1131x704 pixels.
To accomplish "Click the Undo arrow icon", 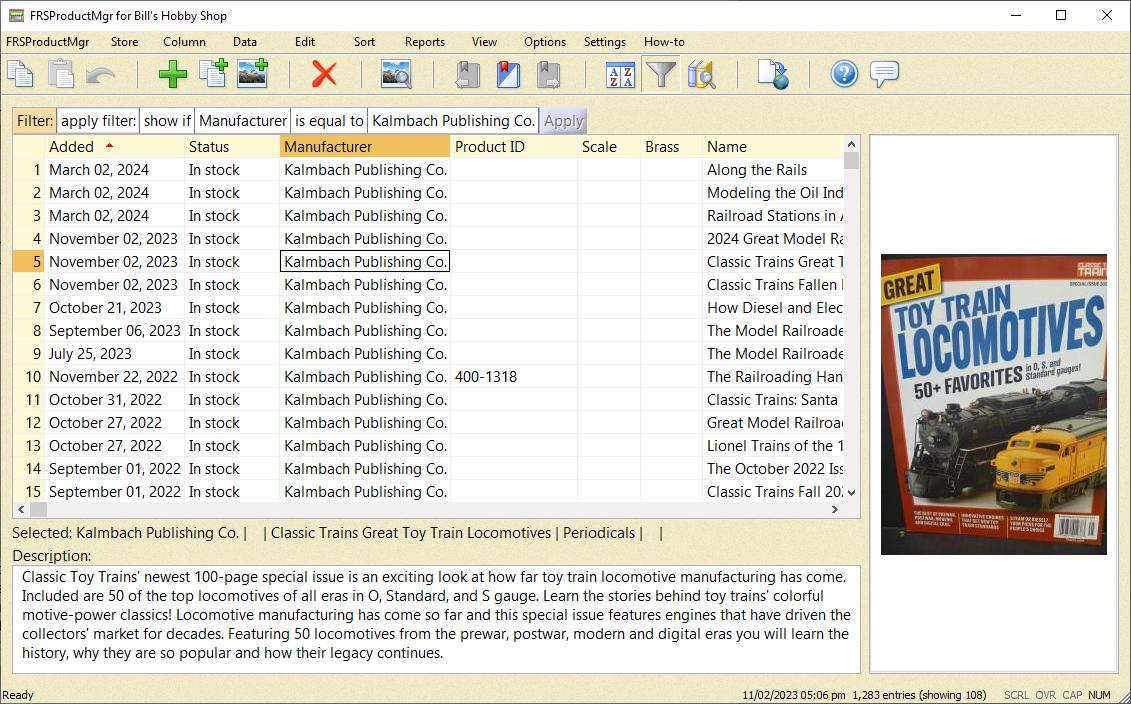I will point(101,74).
